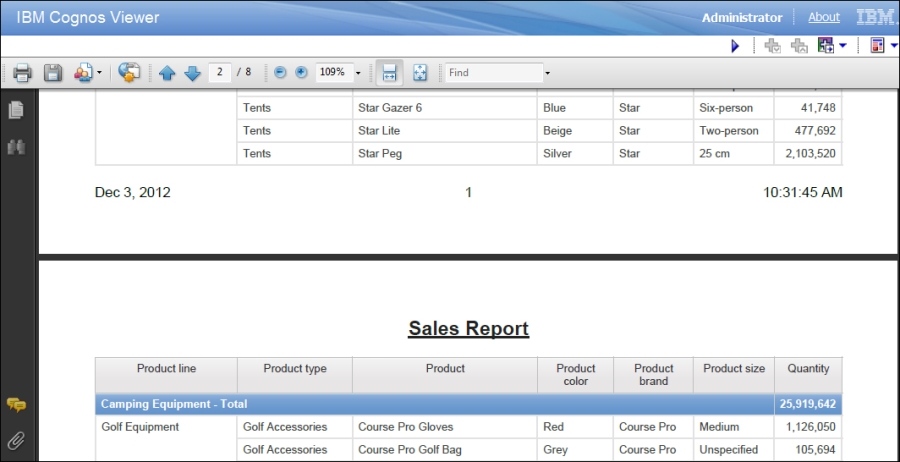The image size is (900, 462).
Task: Click into the Find search field
Action: click(494, 72)
